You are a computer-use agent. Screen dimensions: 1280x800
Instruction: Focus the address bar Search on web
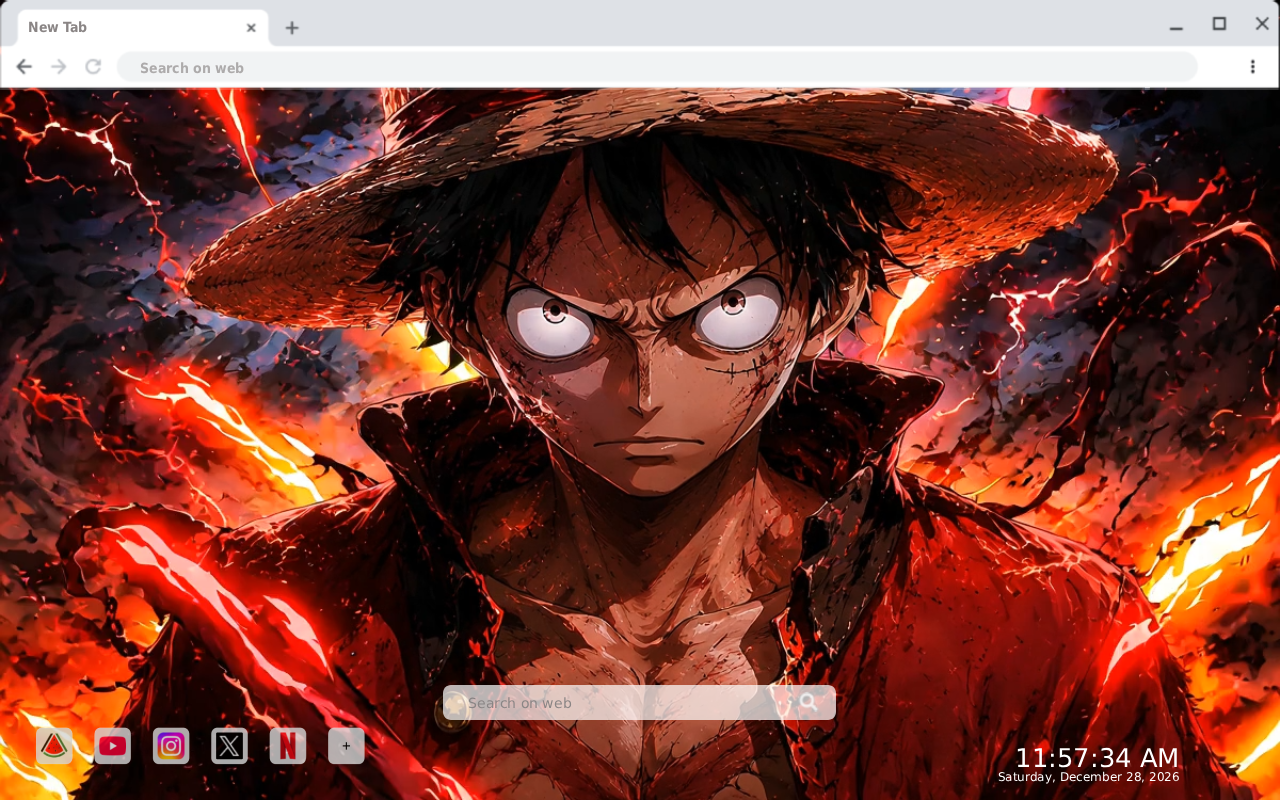(657, 67)
